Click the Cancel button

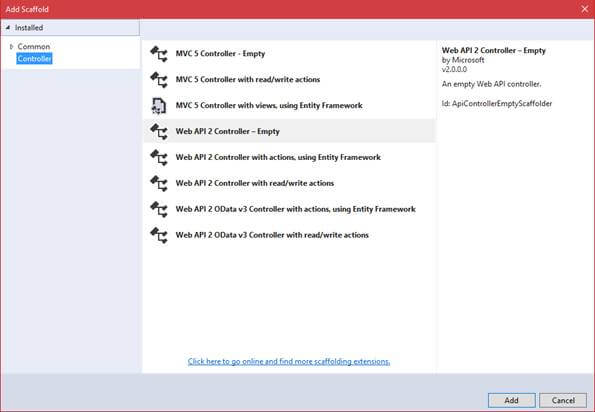[563, 400]
